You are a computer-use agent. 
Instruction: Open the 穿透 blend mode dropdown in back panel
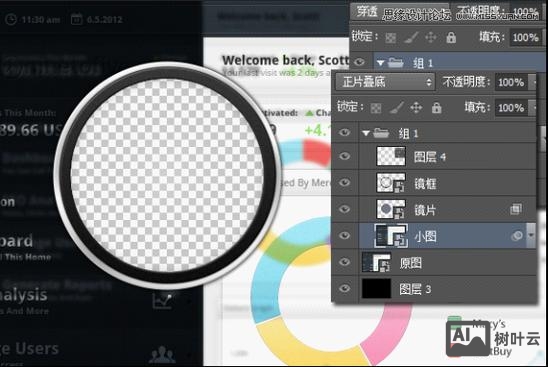click(399, 12)
